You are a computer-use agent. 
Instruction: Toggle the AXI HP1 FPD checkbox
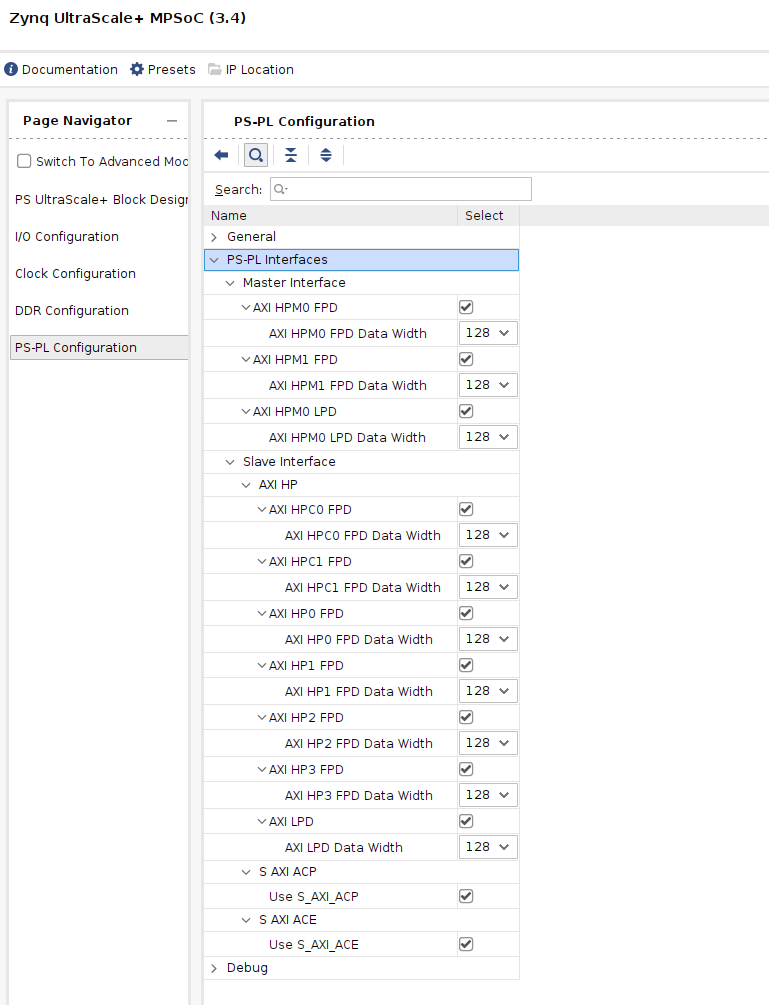click(466, 665)
